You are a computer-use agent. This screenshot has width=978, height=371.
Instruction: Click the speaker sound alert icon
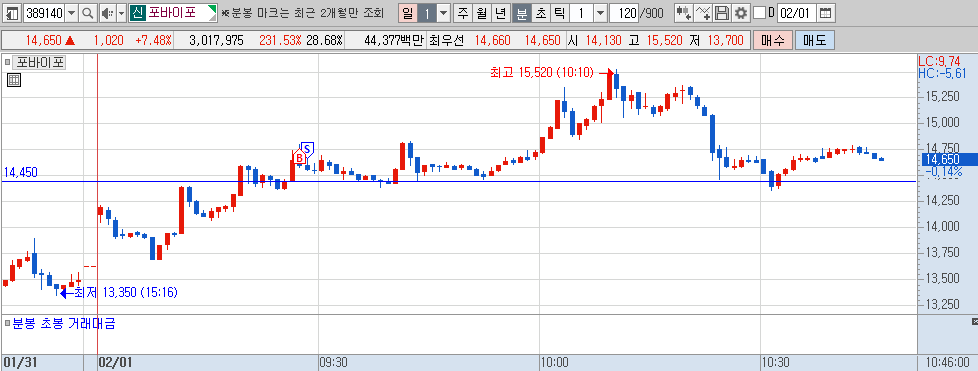pos(107,12)
